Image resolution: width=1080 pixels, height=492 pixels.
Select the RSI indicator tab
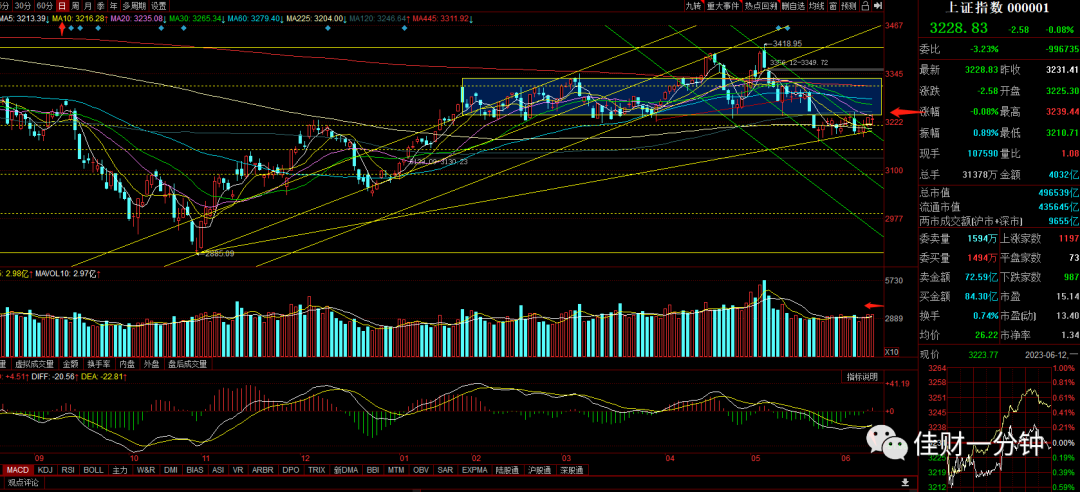tap(68, 470)
